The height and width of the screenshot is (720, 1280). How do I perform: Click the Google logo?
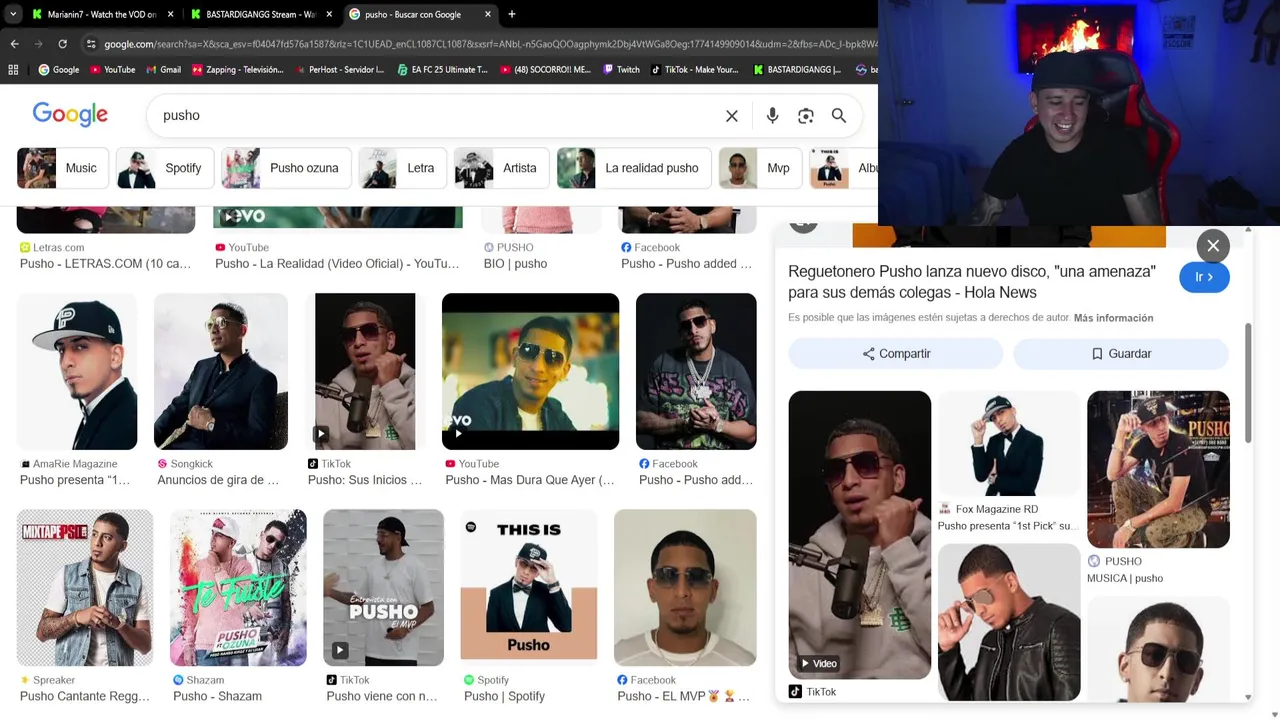[x=70, y=115]
